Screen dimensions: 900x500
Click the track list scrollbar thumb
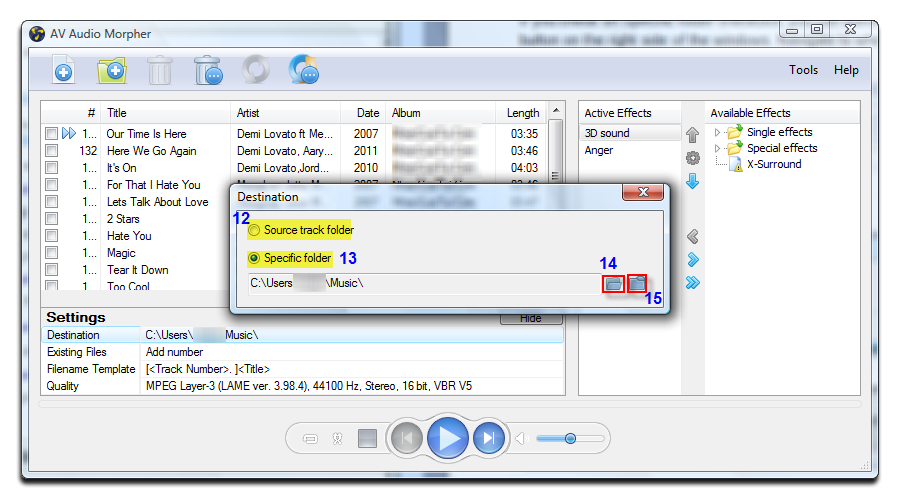coord(556,150)
